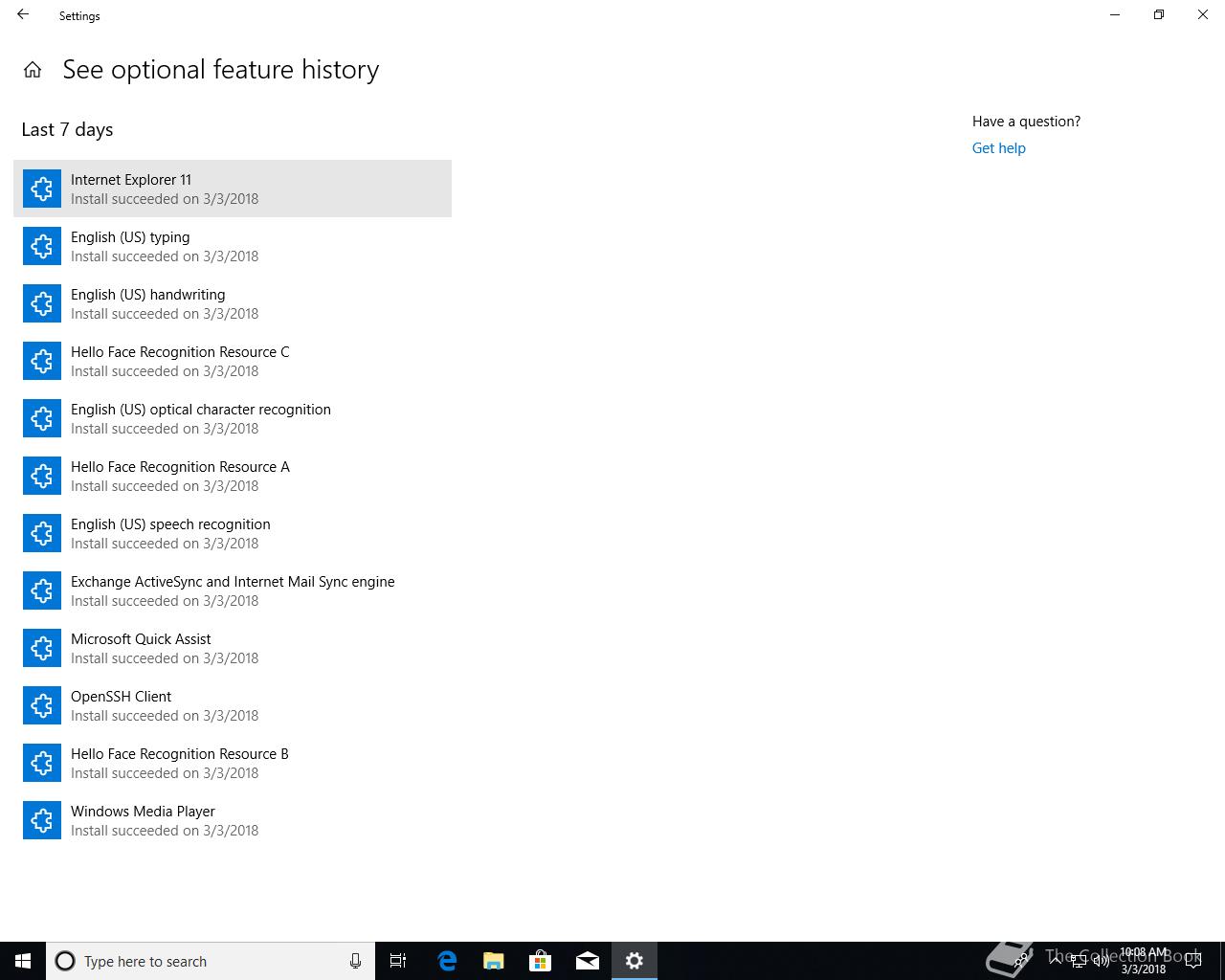The image size is (1225, 980).
Task: Click the Type here to search box
Action: (x=211, y=961)
